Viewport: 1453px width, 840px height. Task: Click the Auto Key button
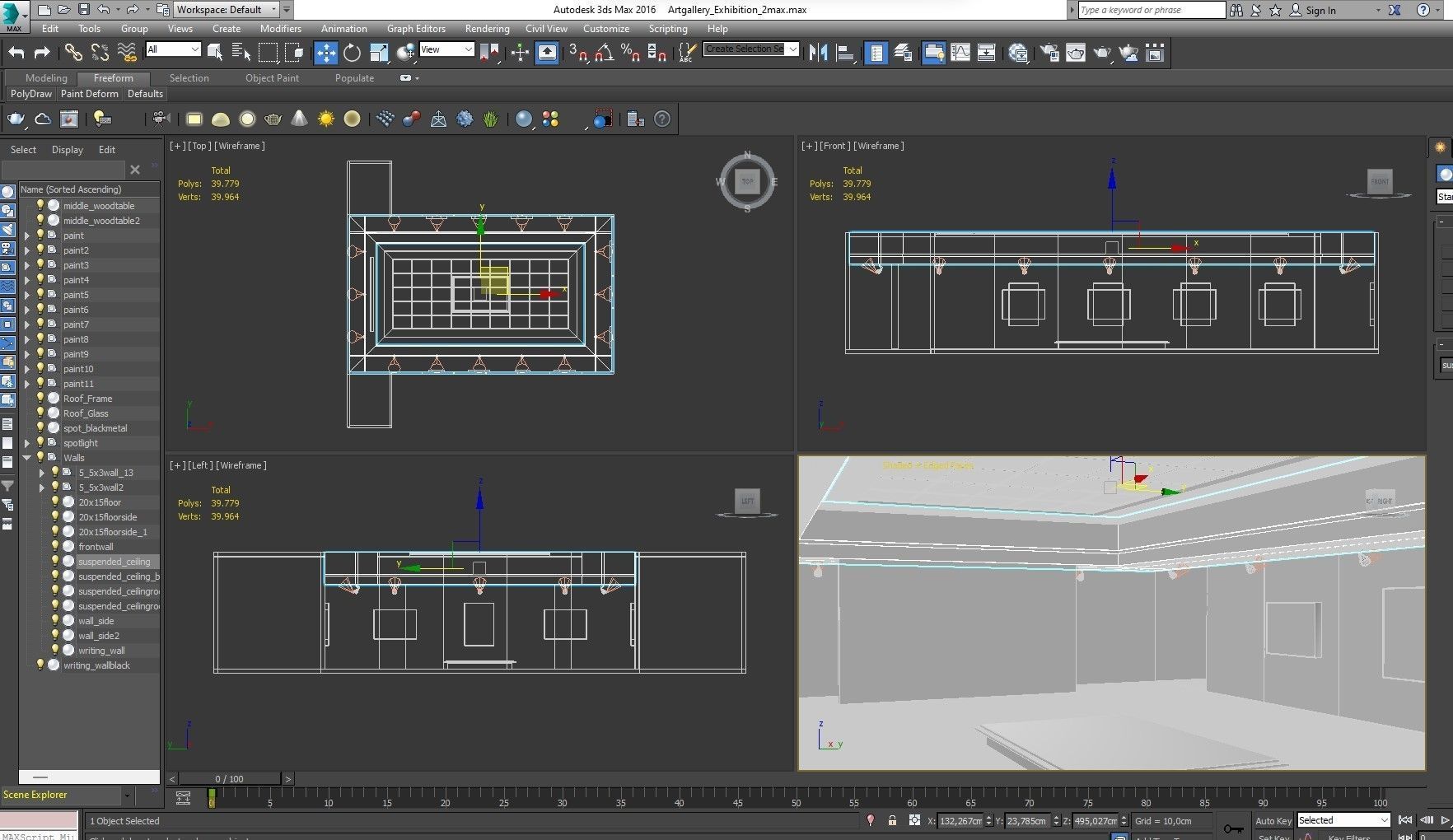(1273, 821)
